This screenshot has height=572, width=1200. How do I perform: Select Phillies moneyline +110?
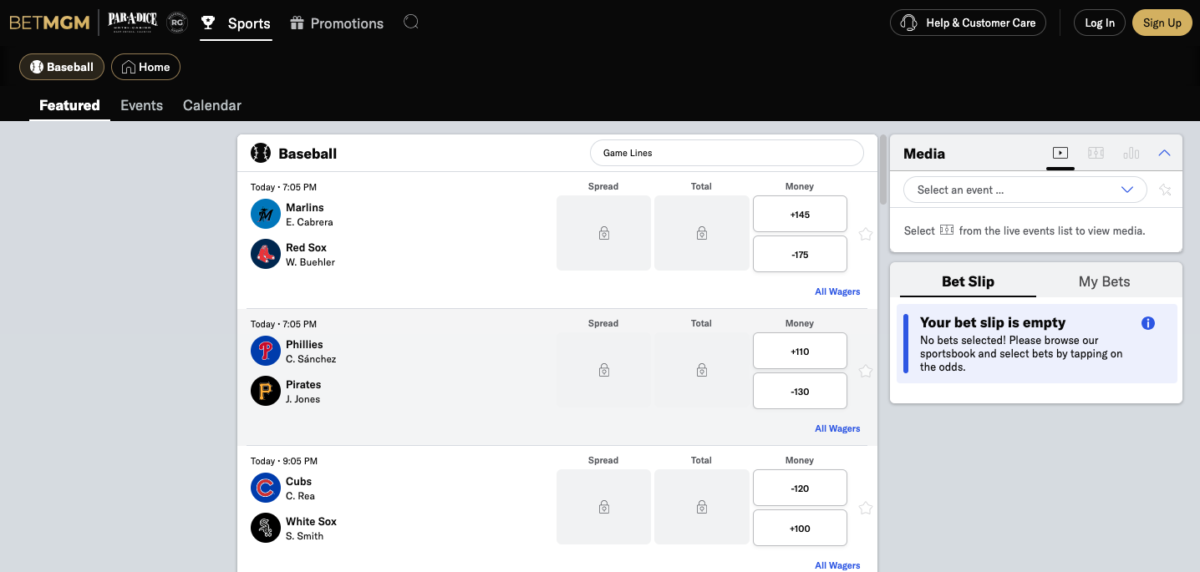coord(800,351)
